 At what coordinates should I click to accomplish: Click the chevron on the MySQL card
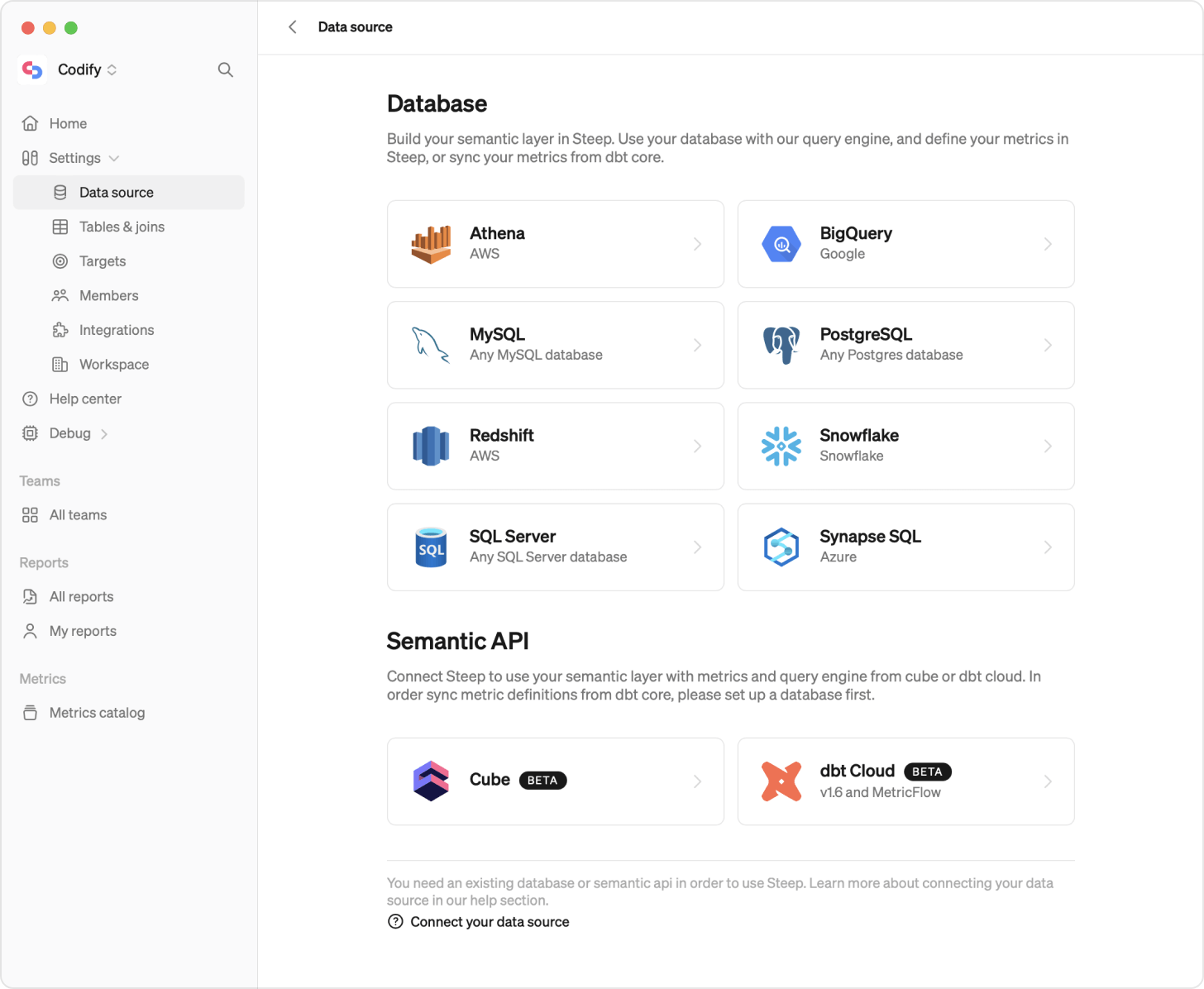(x=698, y=345)
